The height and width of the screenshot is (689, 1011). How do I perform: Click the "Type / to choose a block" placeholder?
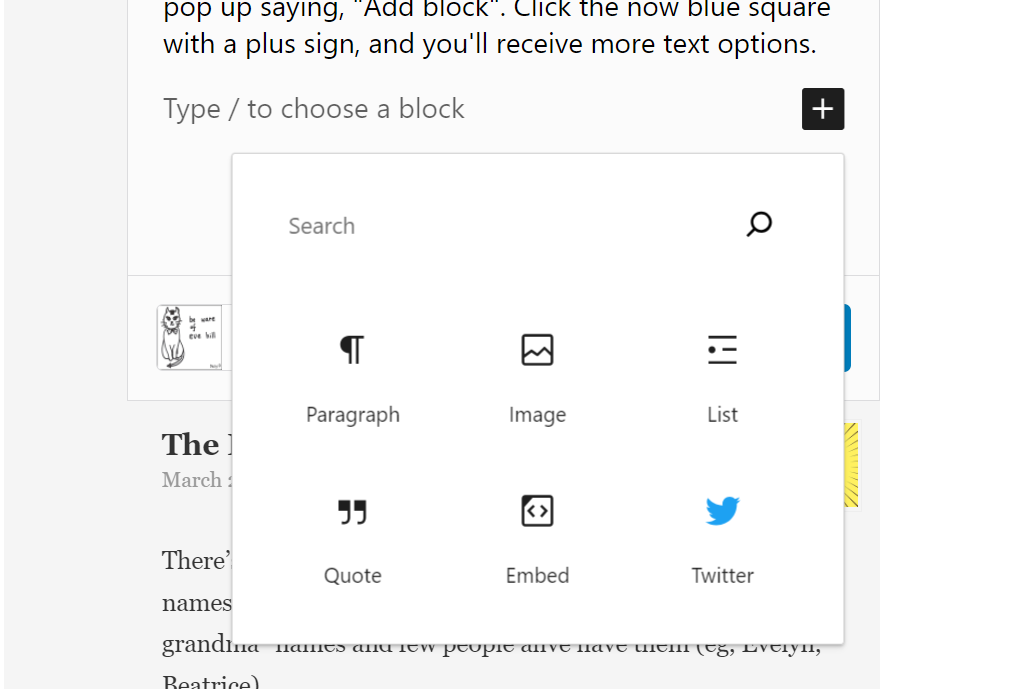pyautogui.click(x=314, y=109)
